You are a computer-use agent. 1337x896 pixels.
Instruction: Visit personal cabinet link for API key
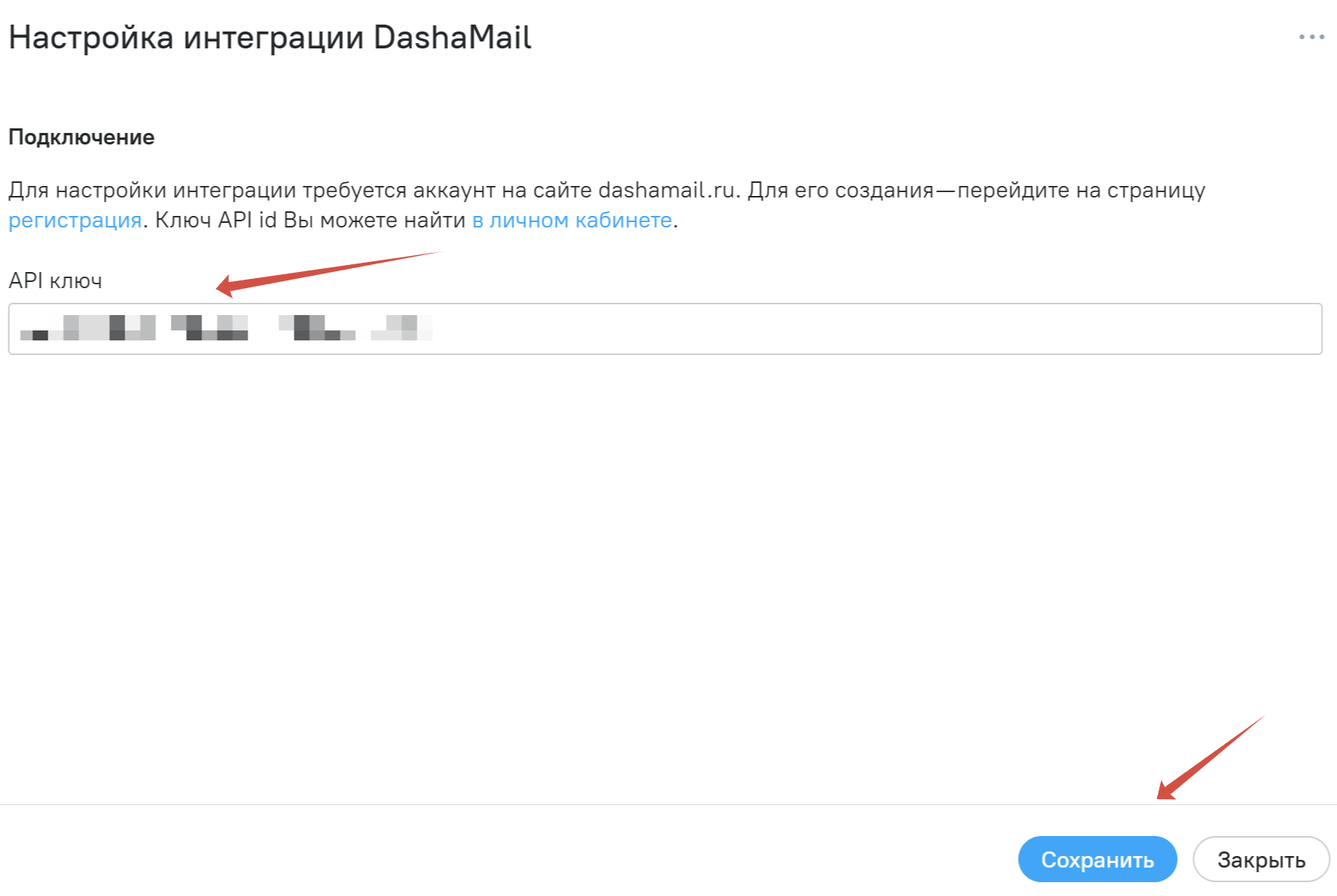[x=572, y=221]
